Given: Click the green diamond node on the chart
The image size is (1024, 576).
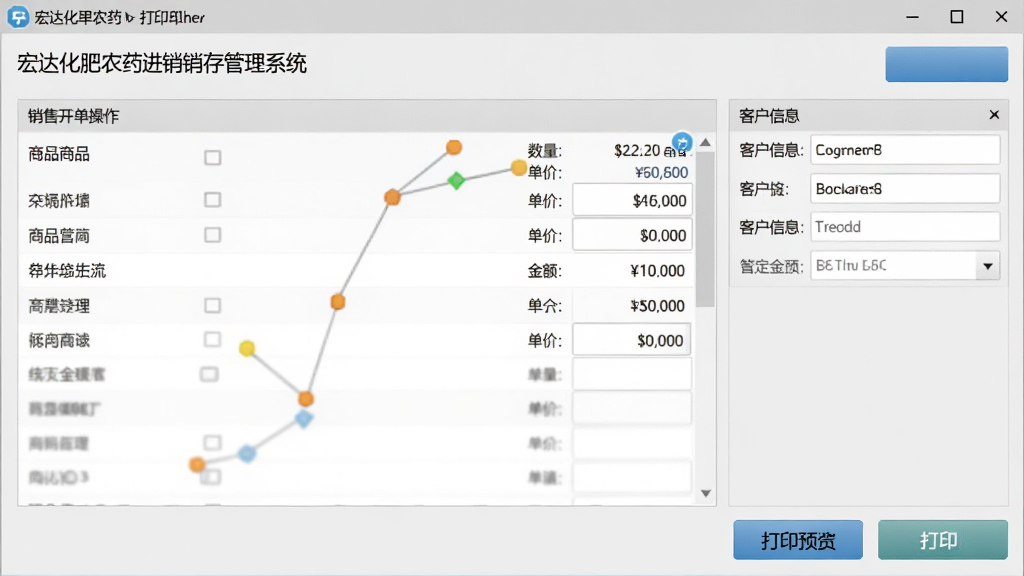Looking at the screenshot, I should [x=456, y=180].
